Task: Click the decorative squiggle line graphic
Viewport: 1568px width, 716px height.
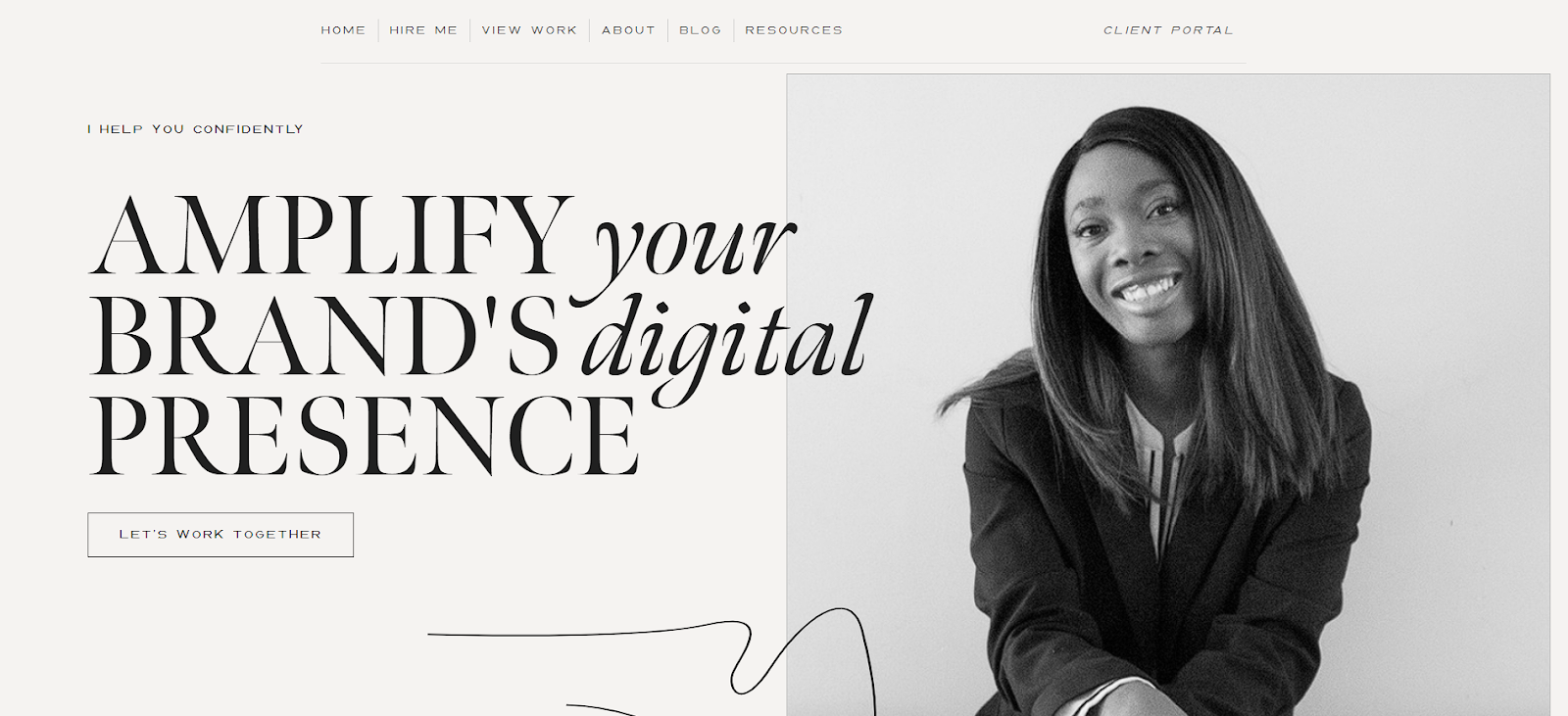Action: [x=652, y=656]
